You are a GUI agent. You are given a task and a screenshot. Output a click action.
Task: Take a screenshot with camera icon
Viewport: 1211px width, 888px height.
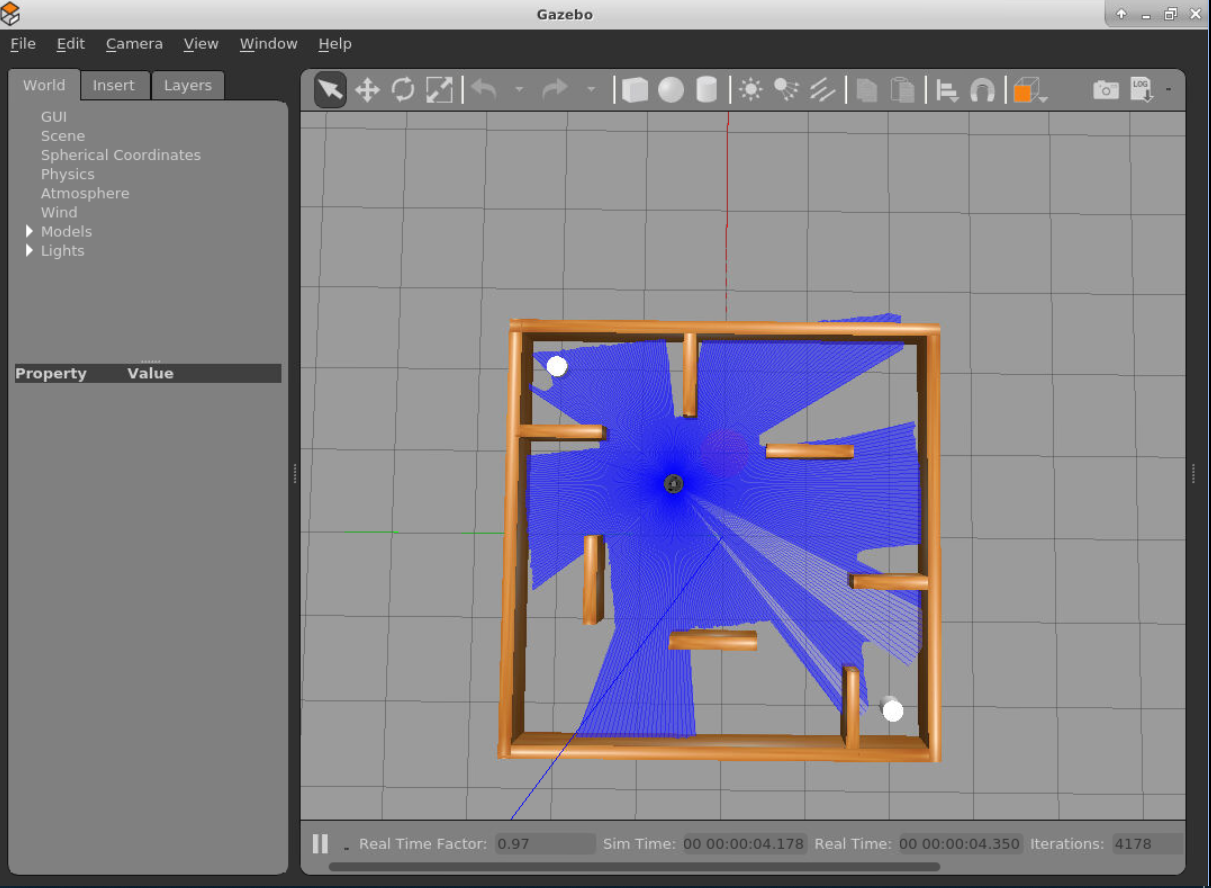coord(1105,90)
